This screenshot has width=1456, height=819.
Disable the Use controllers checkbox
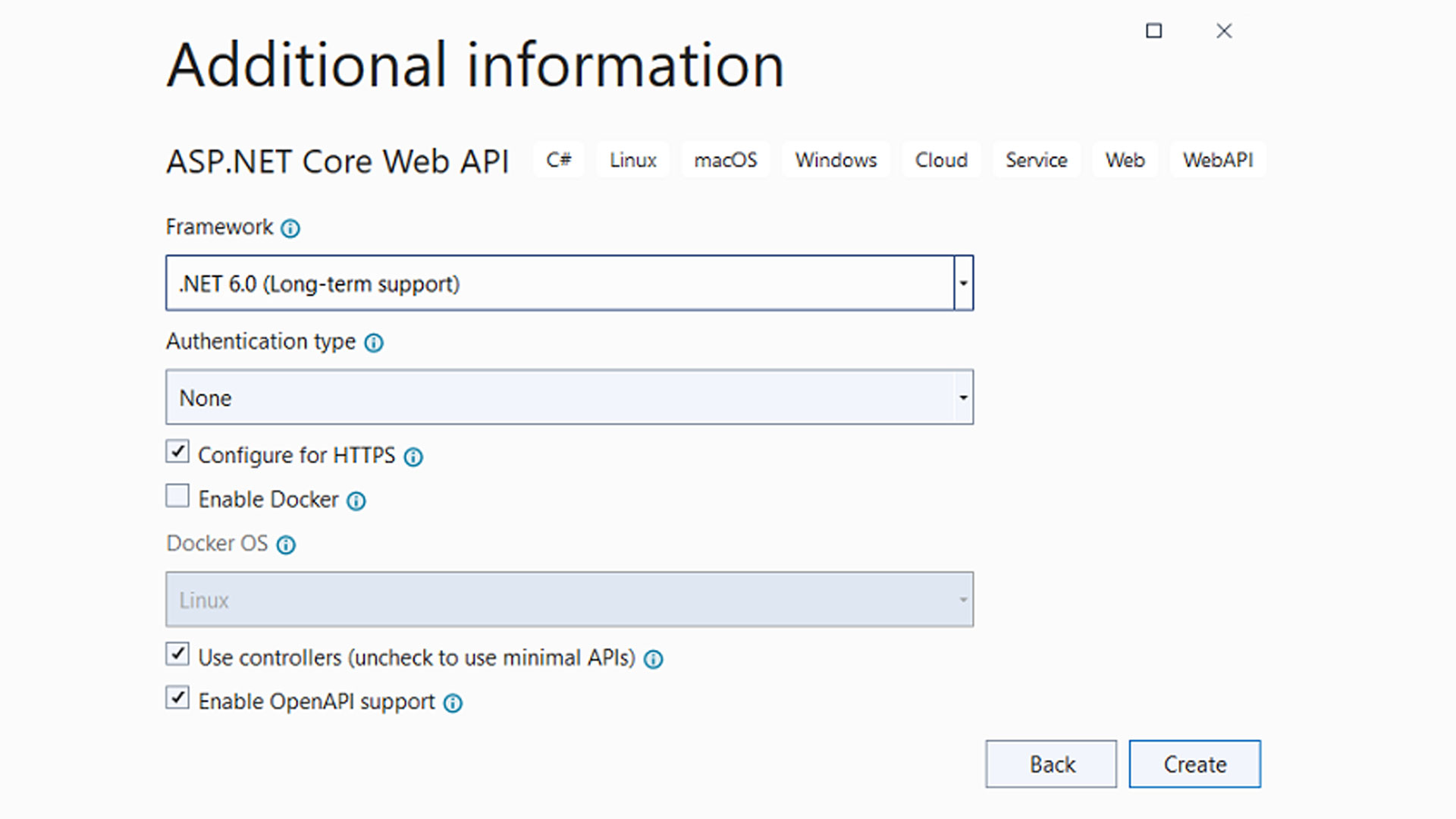(x=177, y=654)
